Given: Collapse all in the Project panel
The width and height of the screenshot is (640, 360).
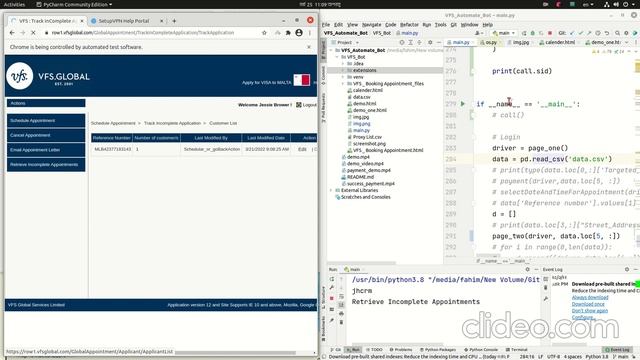Looking at the screenshot, I should tap(419, 42).
